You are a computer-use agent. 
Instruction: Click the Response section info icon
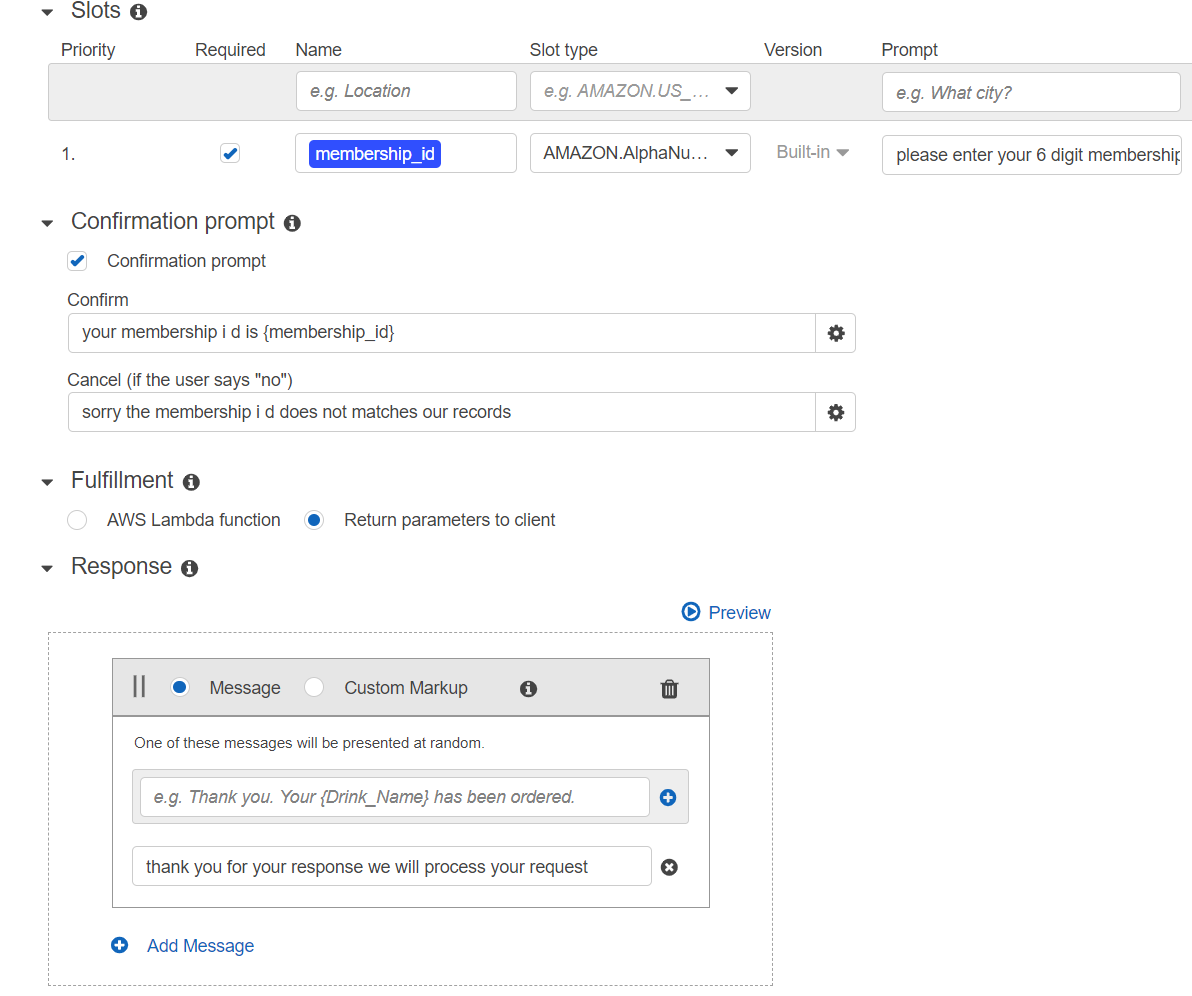pyautogui.click(x=189, y=568)
